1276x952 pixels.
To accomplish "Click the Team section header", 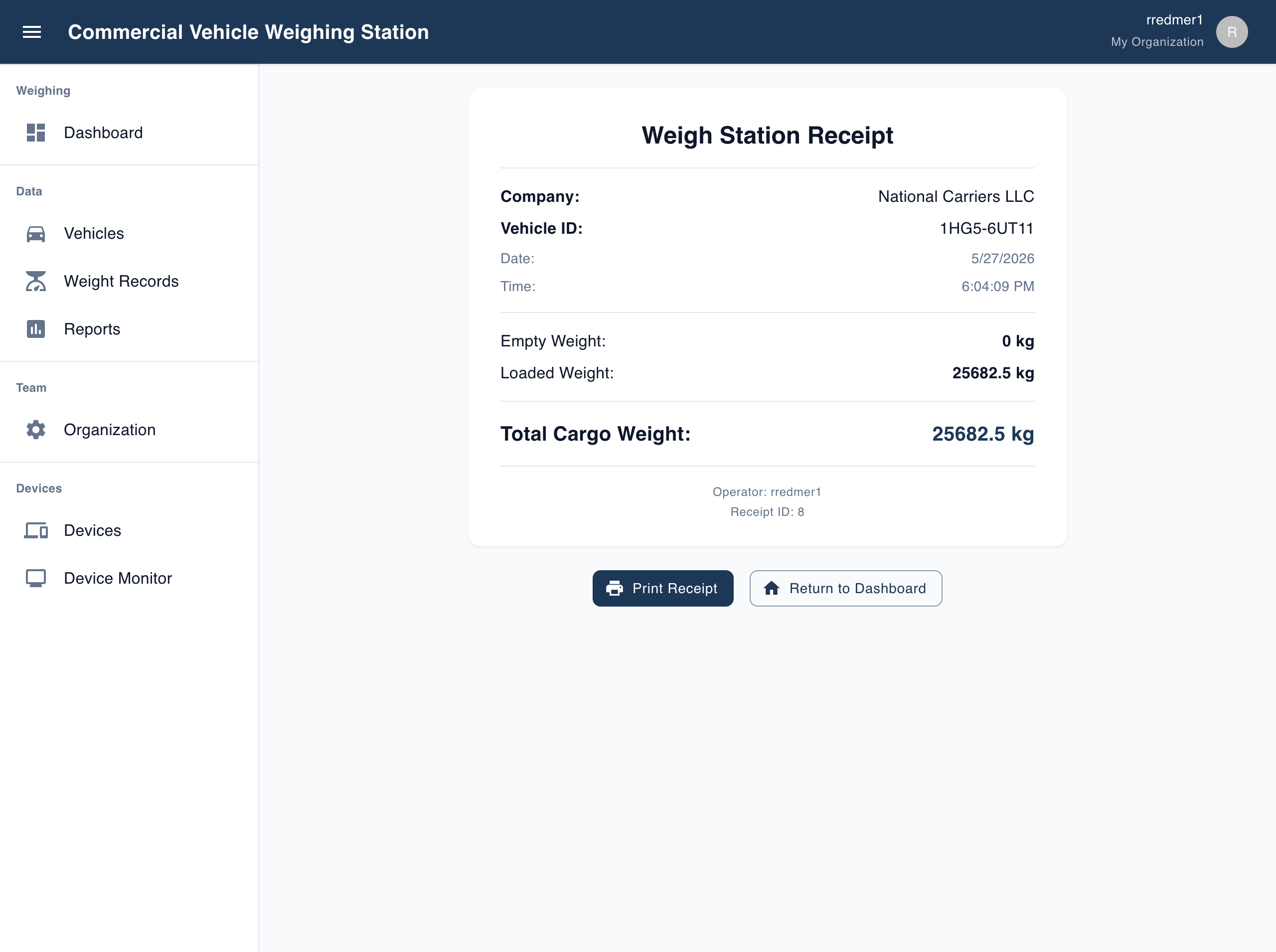I will click(31, 388).
